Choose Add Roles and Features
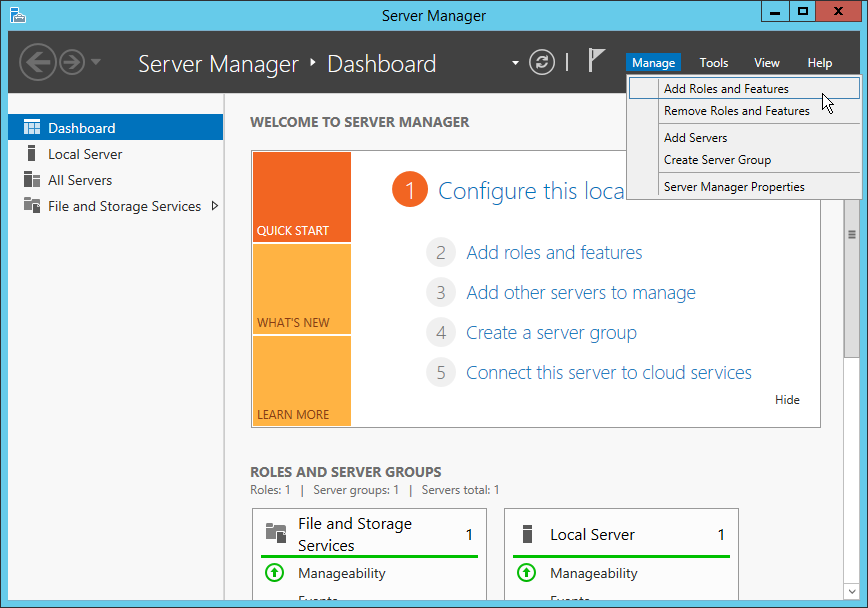The width and height of the screenshot is (868, 608). 744,89
